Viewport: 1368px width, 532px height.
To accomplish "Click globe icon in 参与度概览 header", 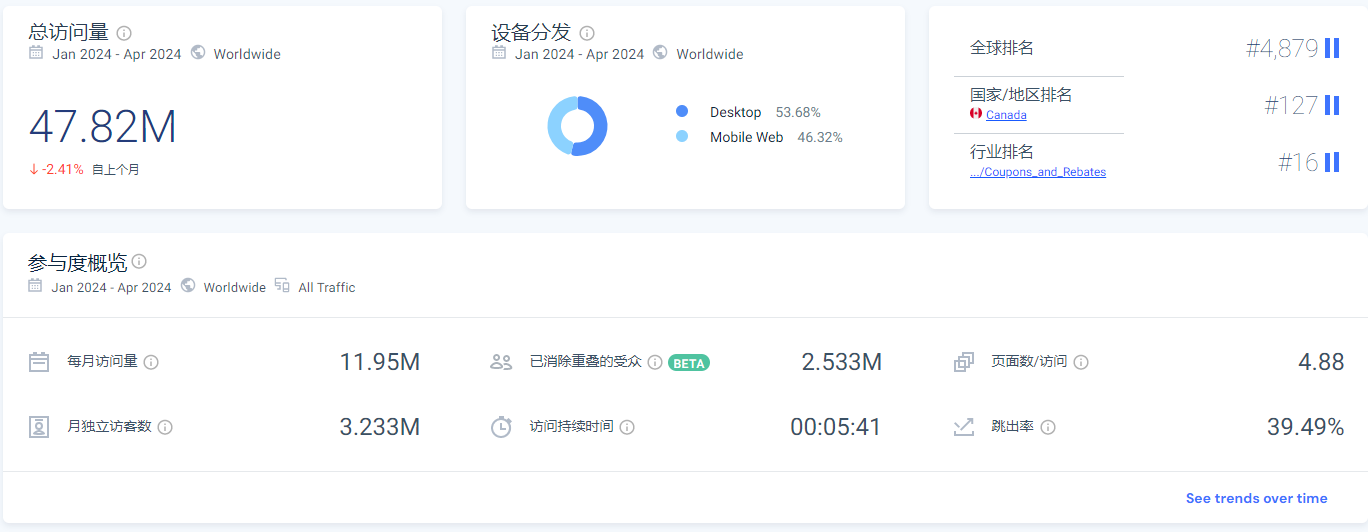I will (188, 286).
